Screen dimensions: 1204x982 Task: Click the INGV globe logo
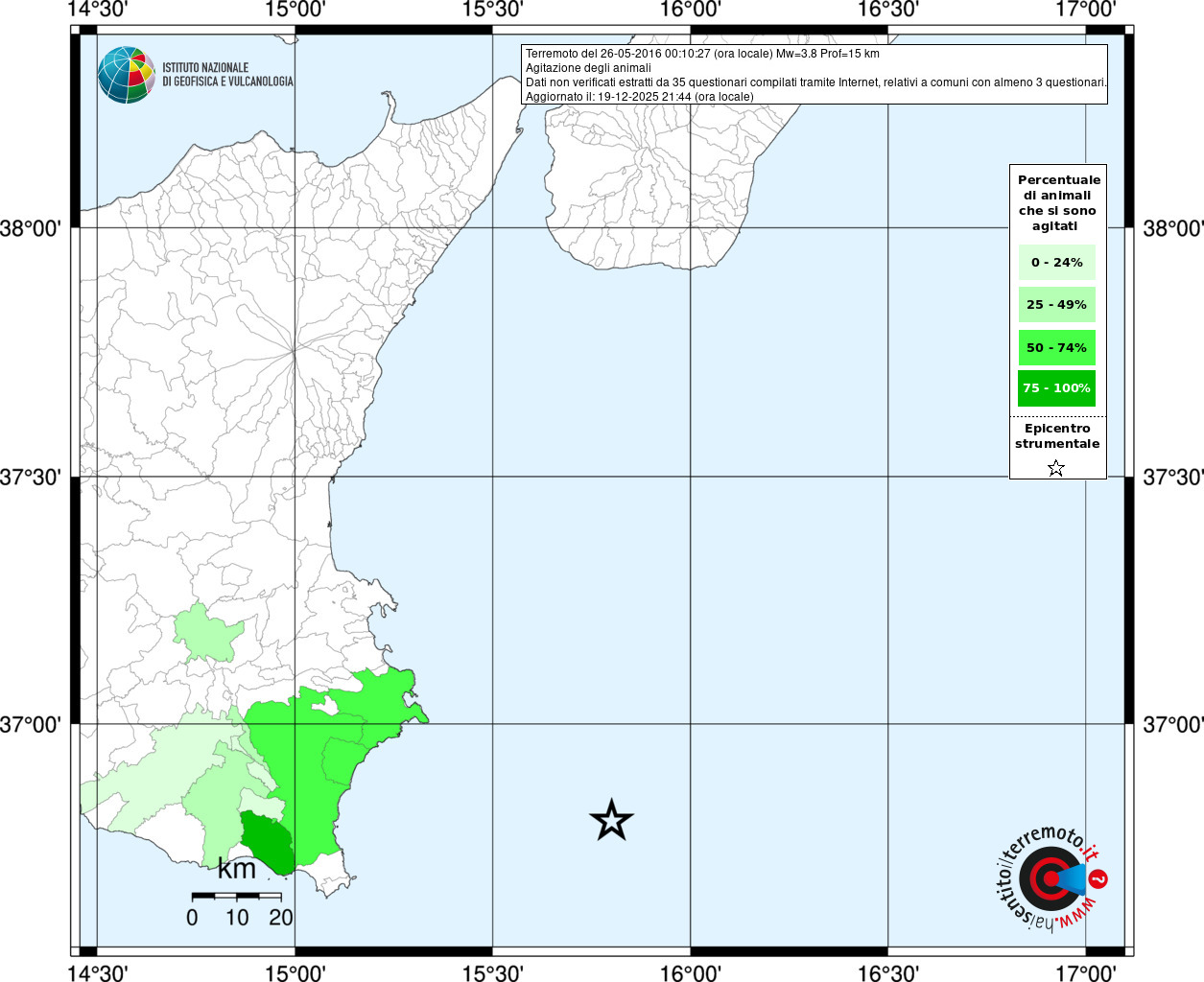click(126, 75)
